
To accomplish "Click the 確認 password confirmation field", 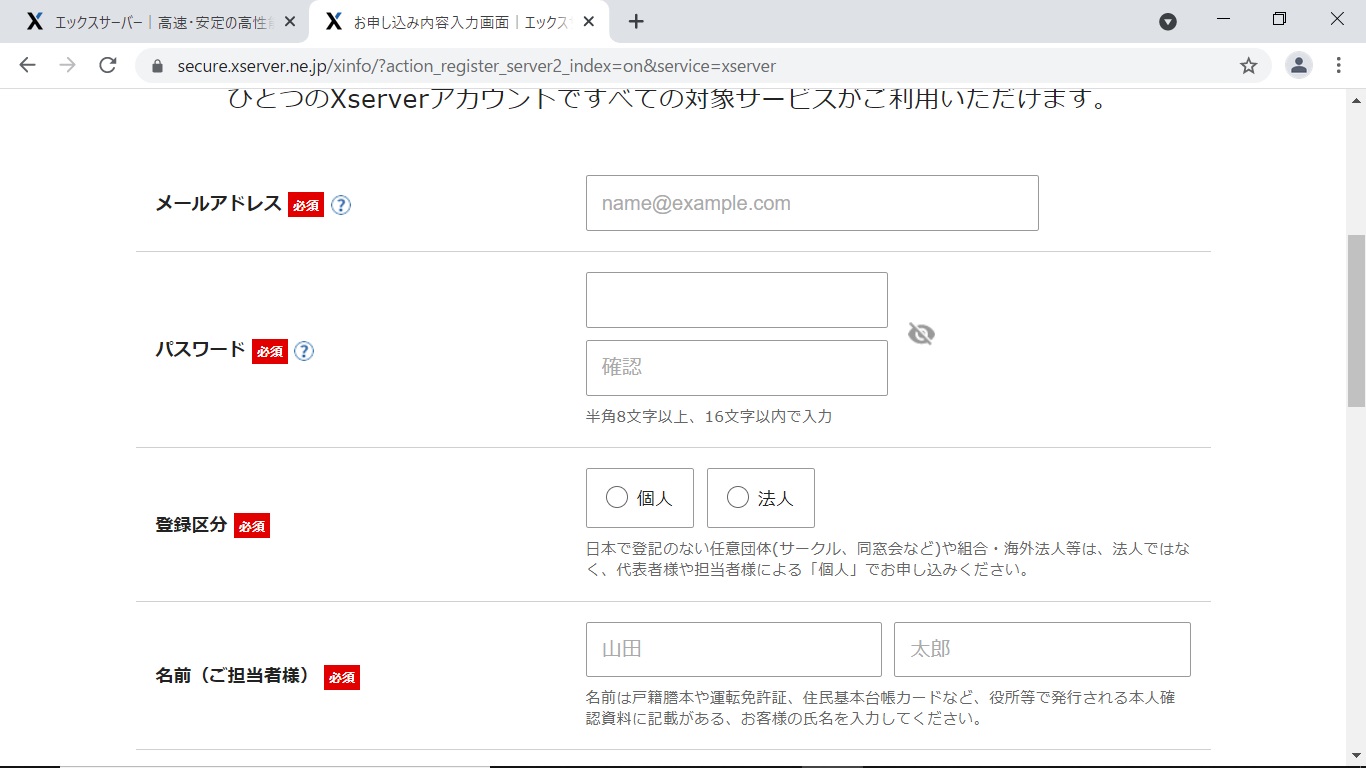I will coord(737,368).
